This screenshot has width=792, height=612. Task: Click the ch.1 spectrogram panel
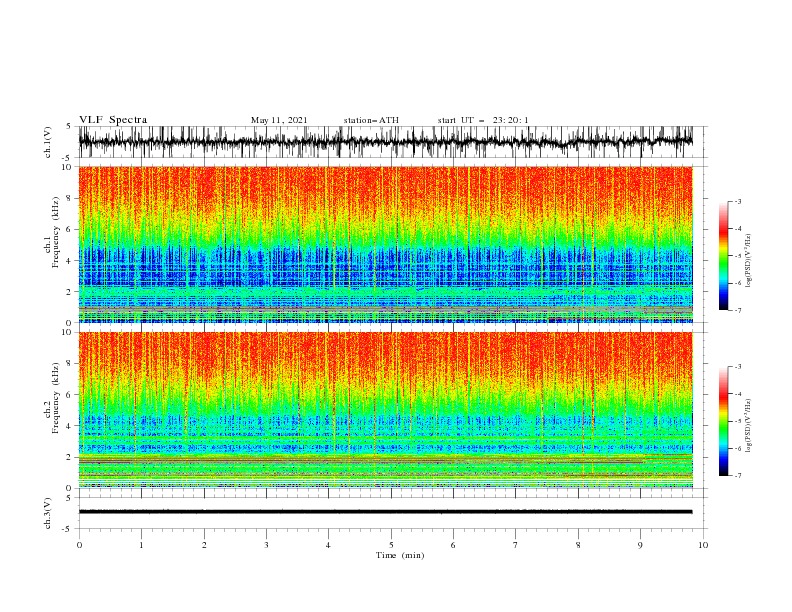(x=385, y=244)
